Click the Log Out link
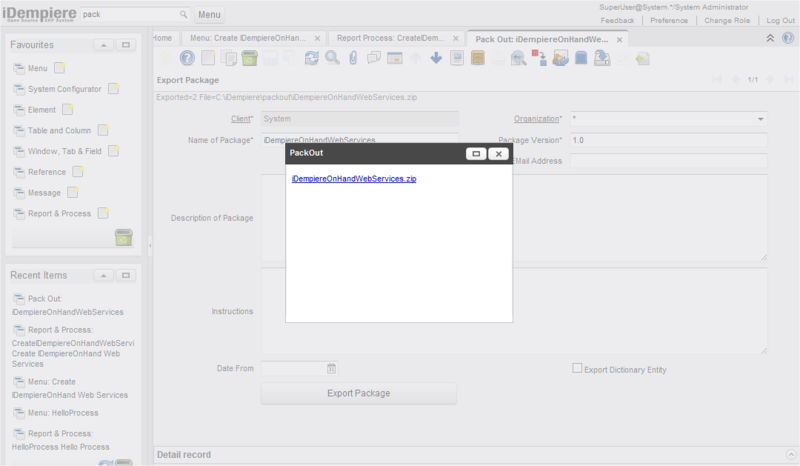The image size is (800, 466). 780,20
